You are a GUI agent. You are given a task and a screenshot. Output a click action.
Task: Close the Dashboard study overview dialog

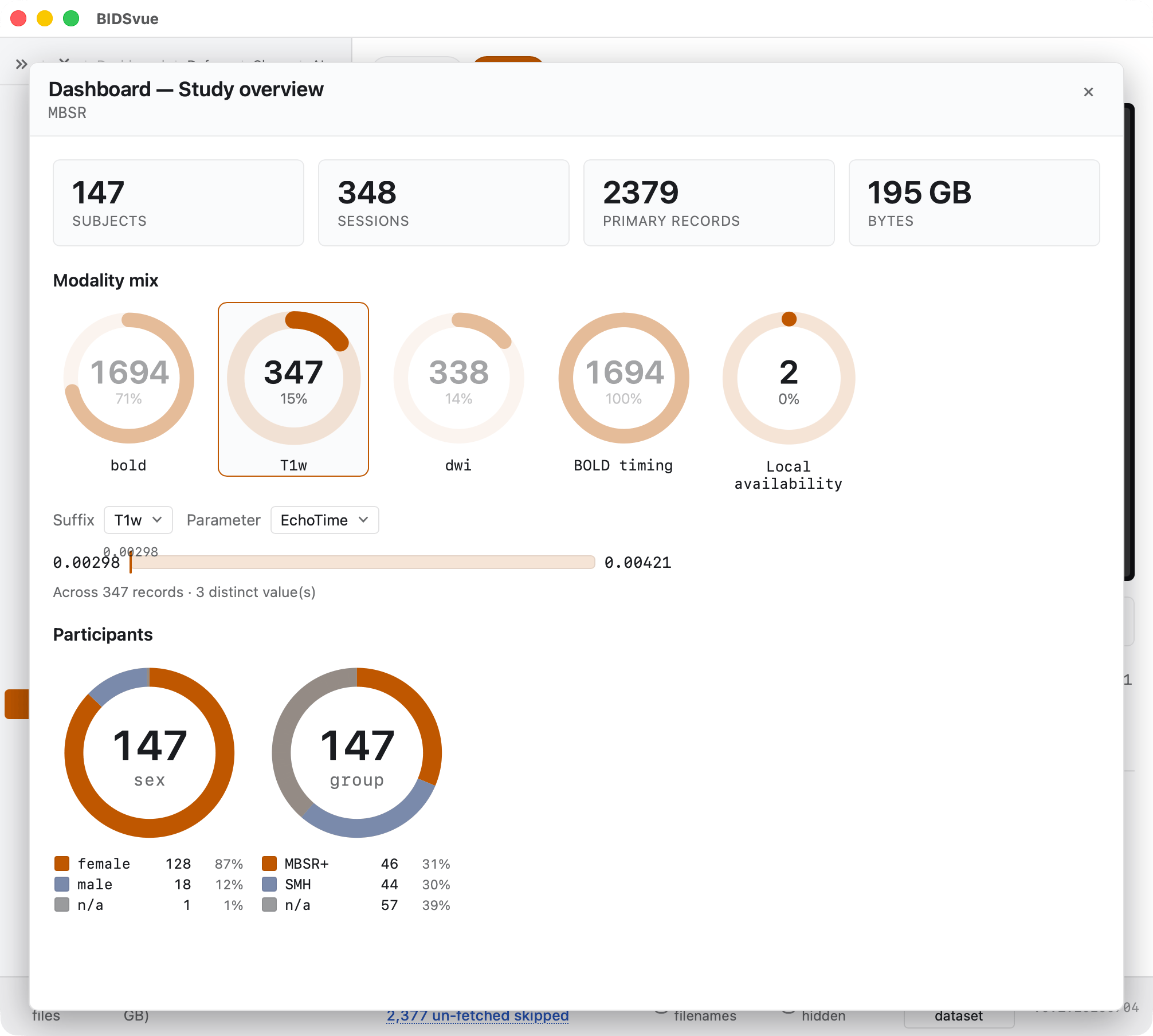click(x=1088, y=92)
